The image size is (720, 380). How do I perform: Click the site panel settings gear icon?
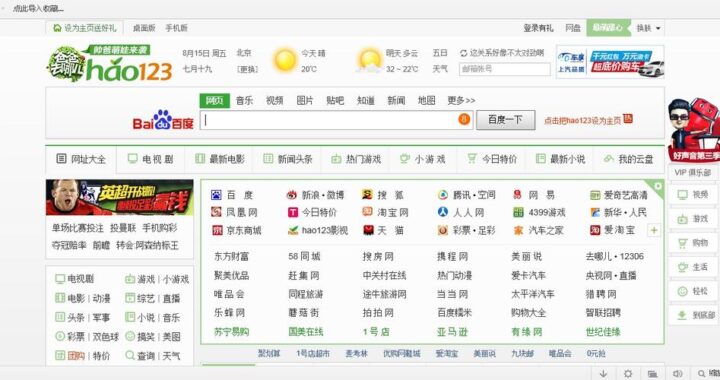click(658, 186)
